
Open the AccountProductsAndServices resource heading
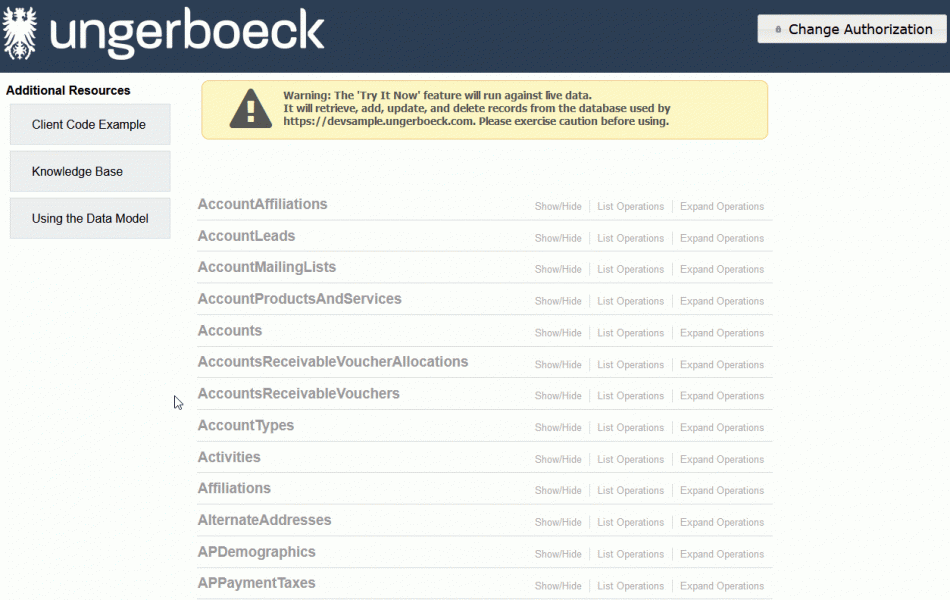click(x=299, y=299)
